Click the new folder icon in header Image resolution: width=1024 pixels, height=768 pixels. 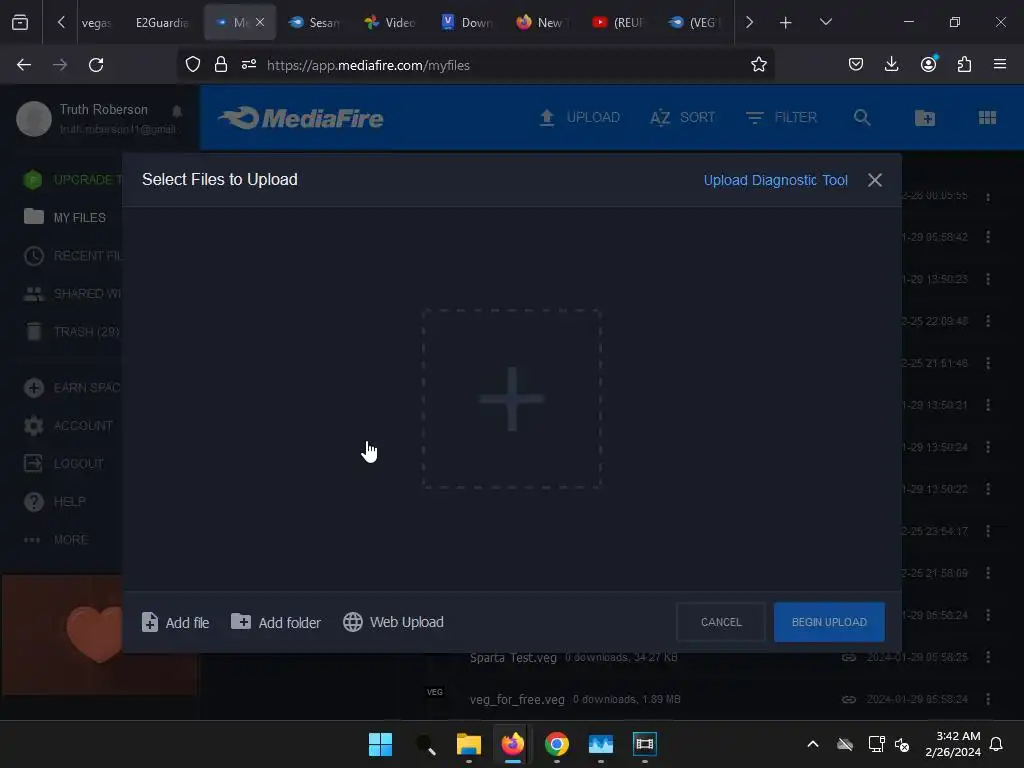point(925,118)
